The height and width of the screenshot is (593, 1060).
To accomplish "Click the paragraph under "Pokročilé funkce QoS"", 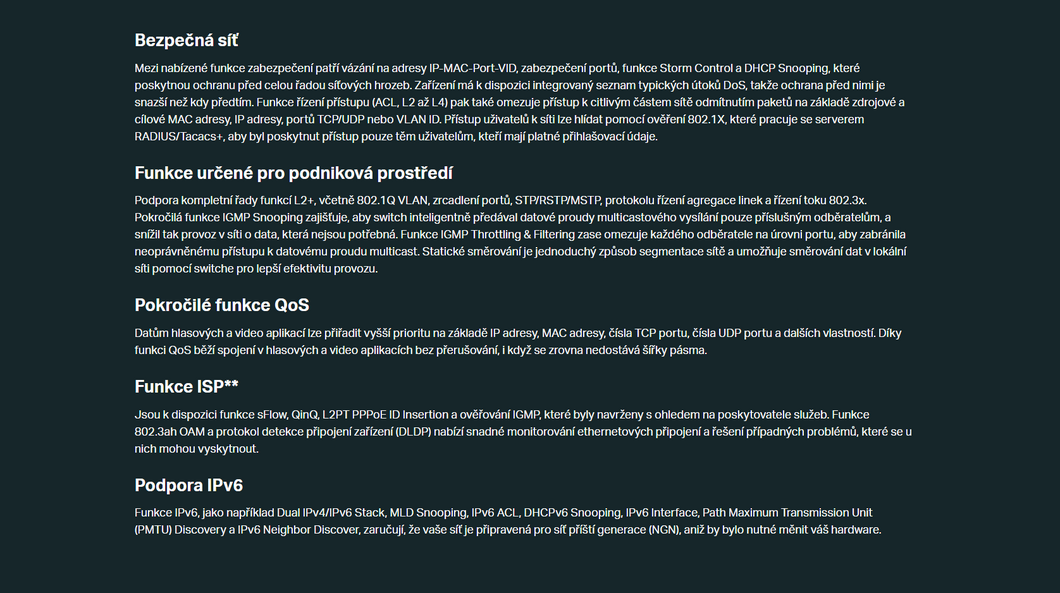I will [520, 341].
